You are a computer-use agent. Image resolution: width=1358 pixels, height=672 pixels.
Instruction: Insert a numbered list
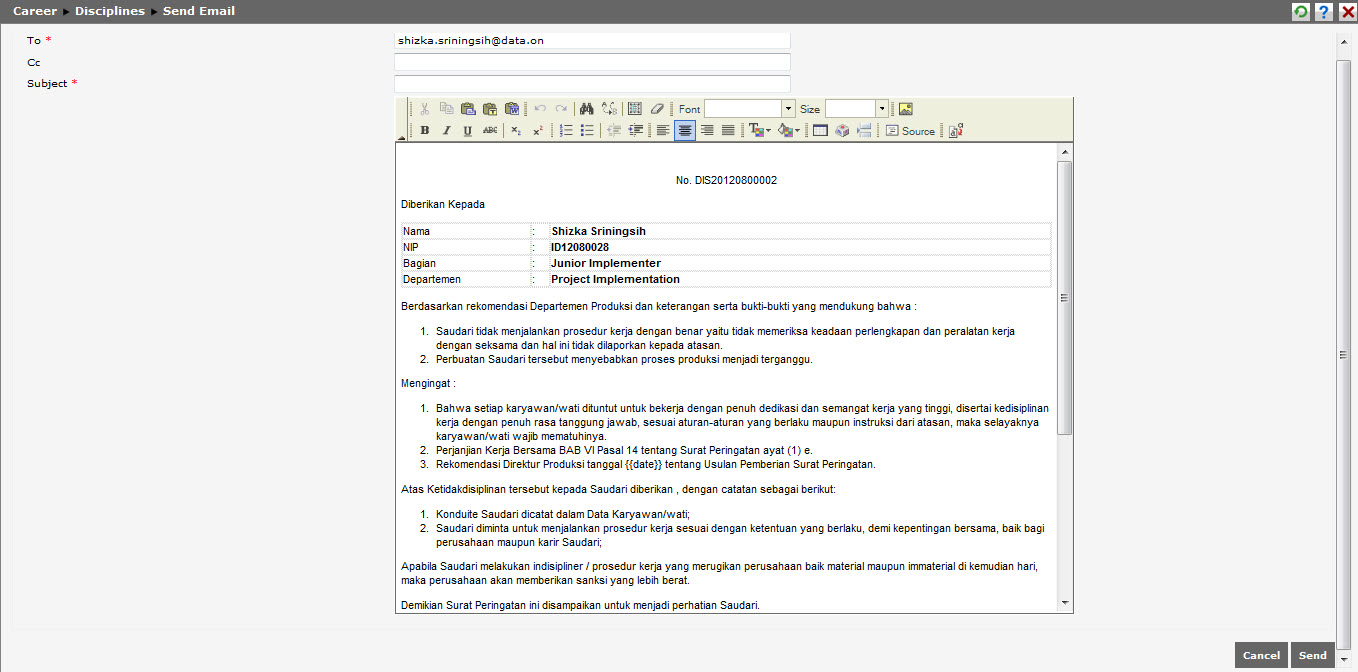coord(566,131)
